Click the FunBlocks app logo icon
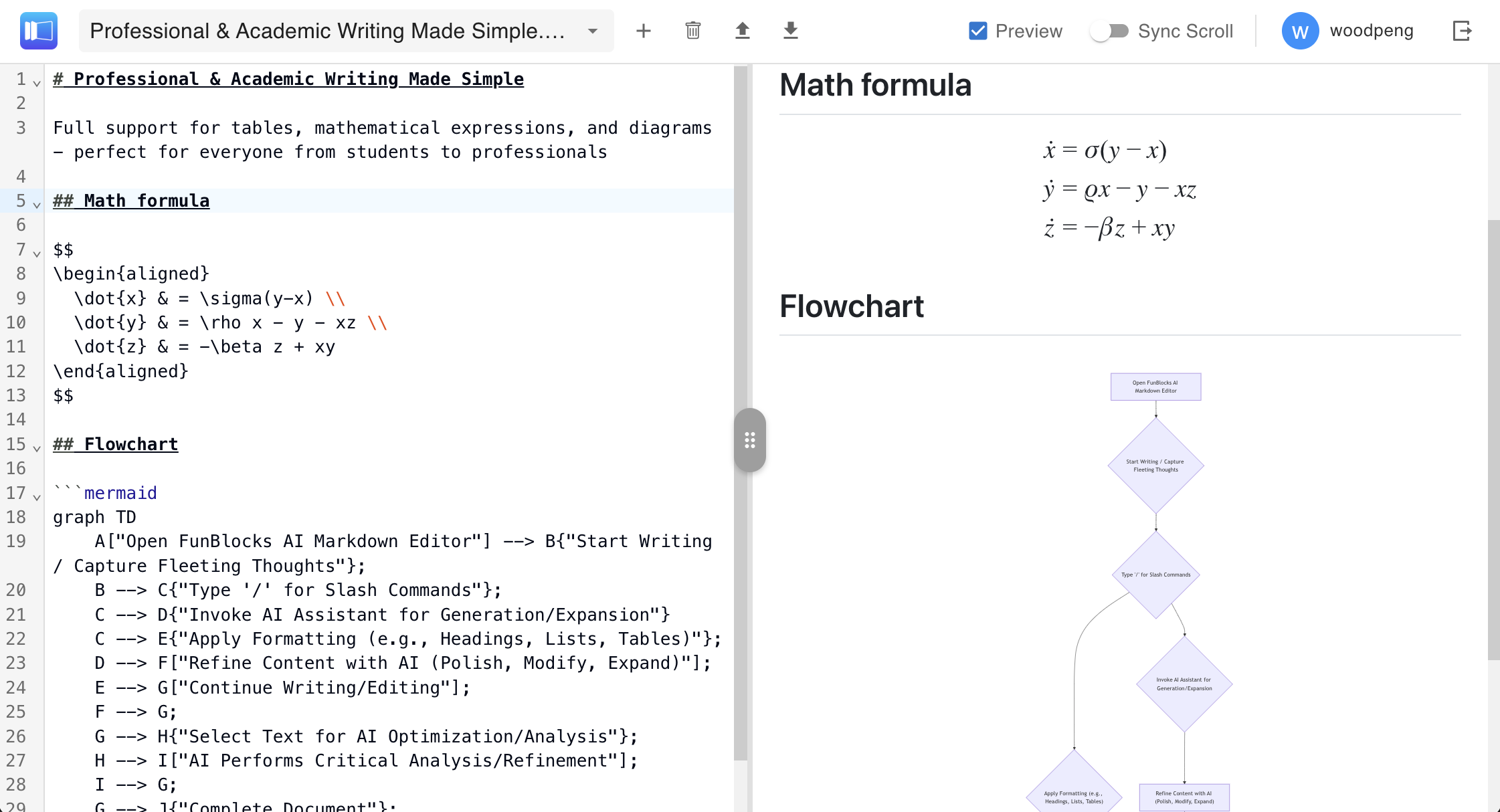This screenshot has width=1500, height=812. 38,31
